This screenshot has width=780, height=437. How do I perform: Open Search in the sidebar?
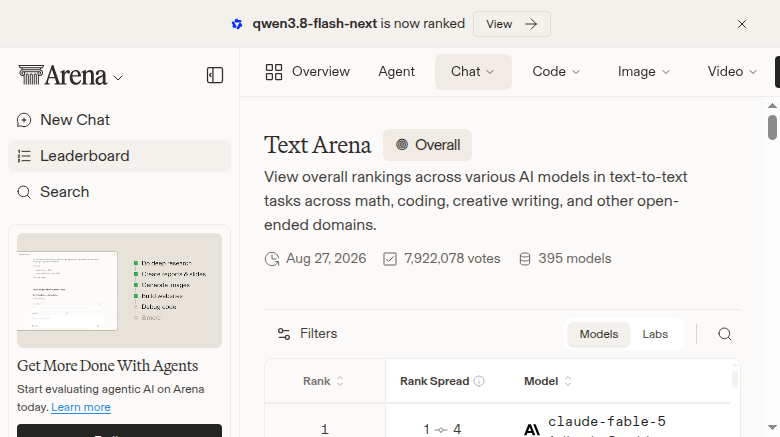[119, 192]
